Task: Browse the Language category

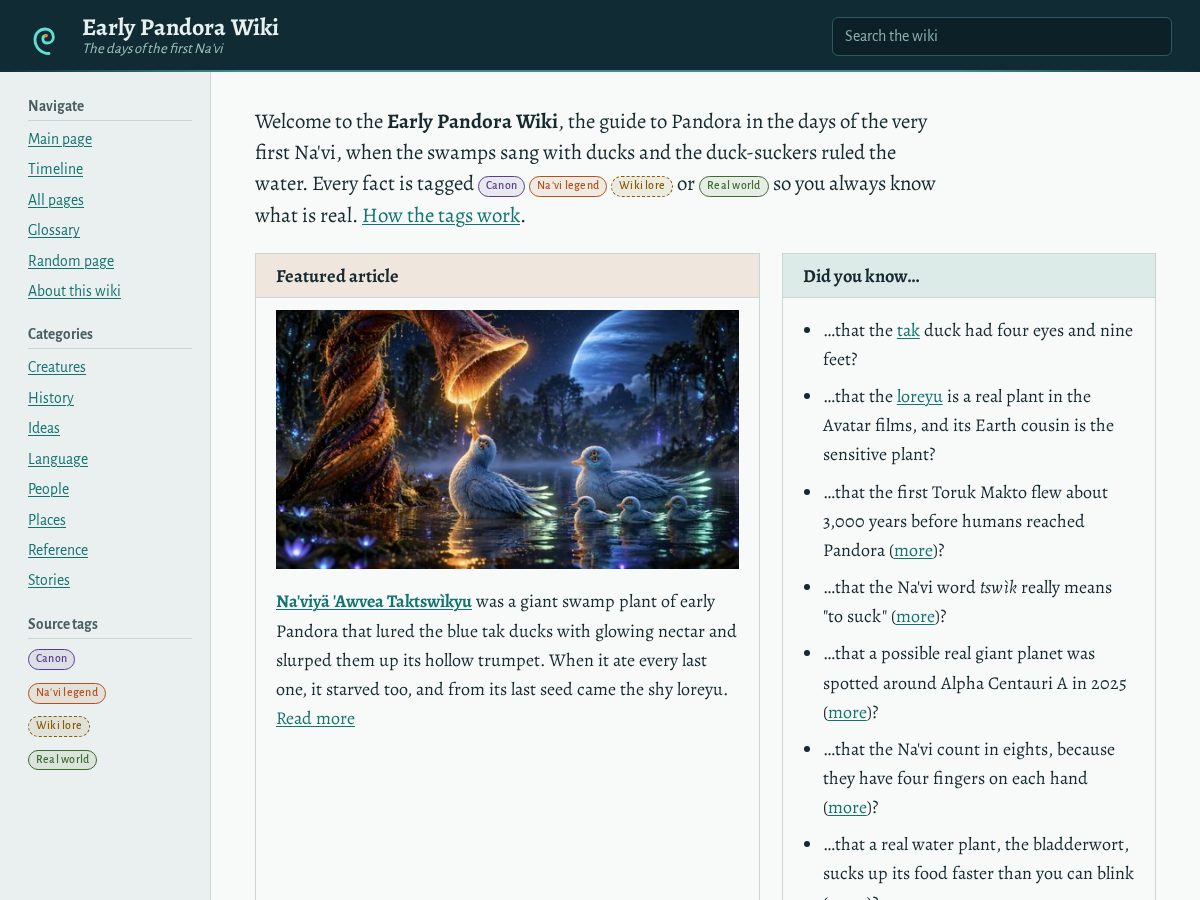Action: point(58,459)
